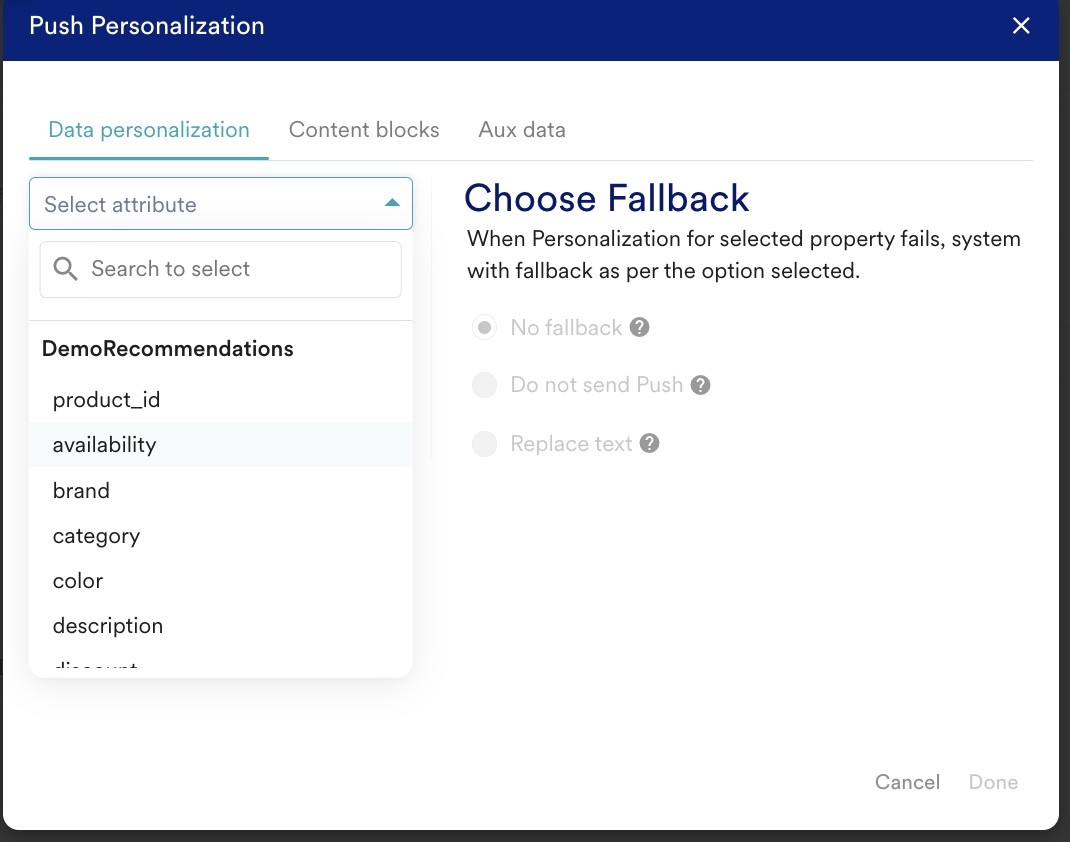The height and width of the screenshot is (842, 1070).
Task: Collapse the Select attribute dropdown arrow
Action: [392, 203]
